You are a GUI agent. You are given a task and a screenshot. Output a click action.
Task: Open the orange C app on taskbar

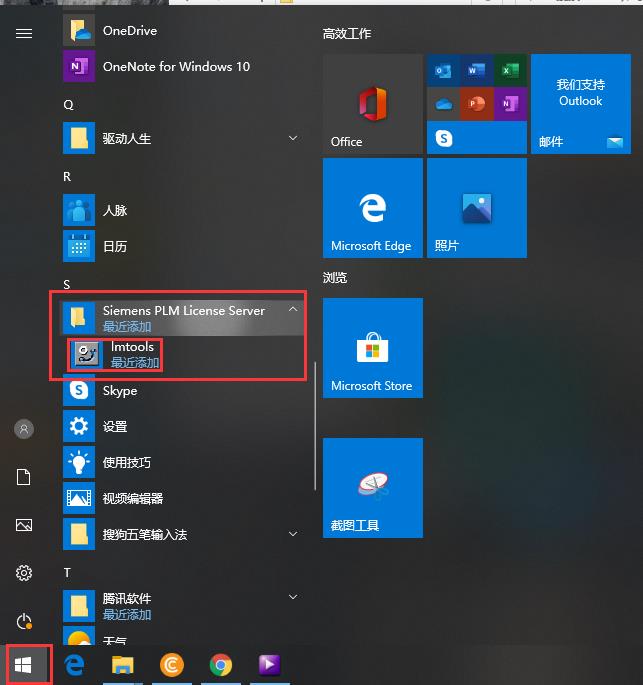[172, 665]
